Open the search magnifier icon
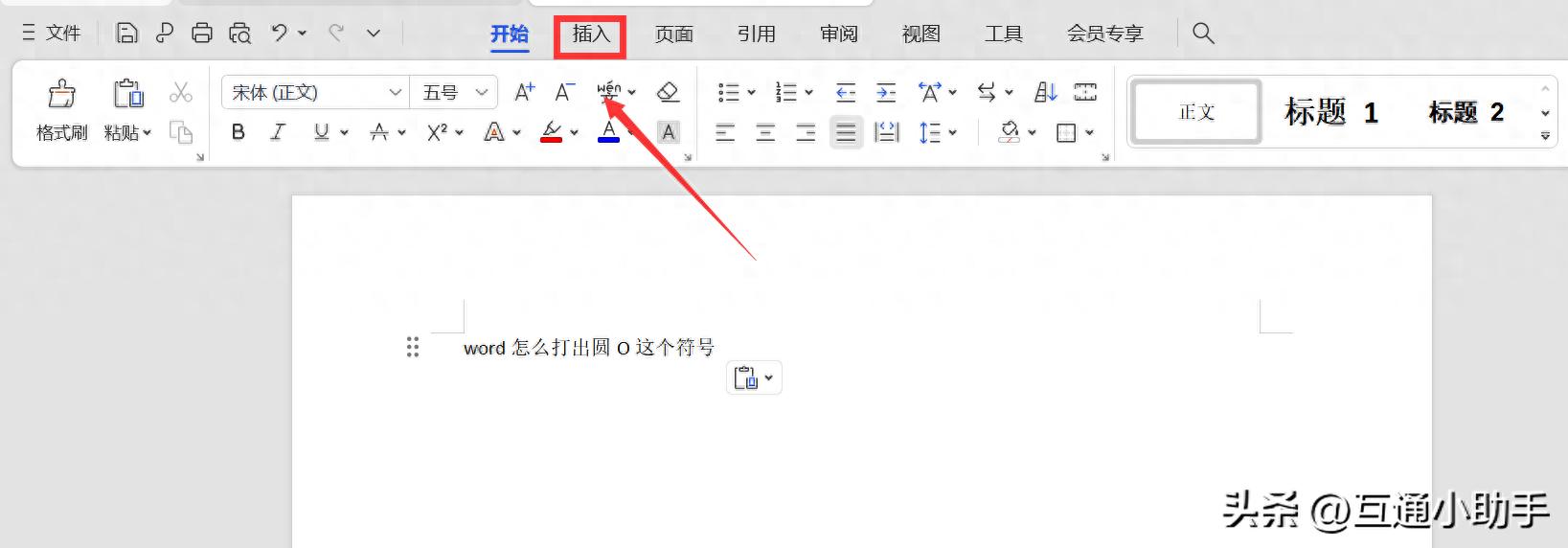The width and height of the screenshot is (1568, 548). (1203, 33)
